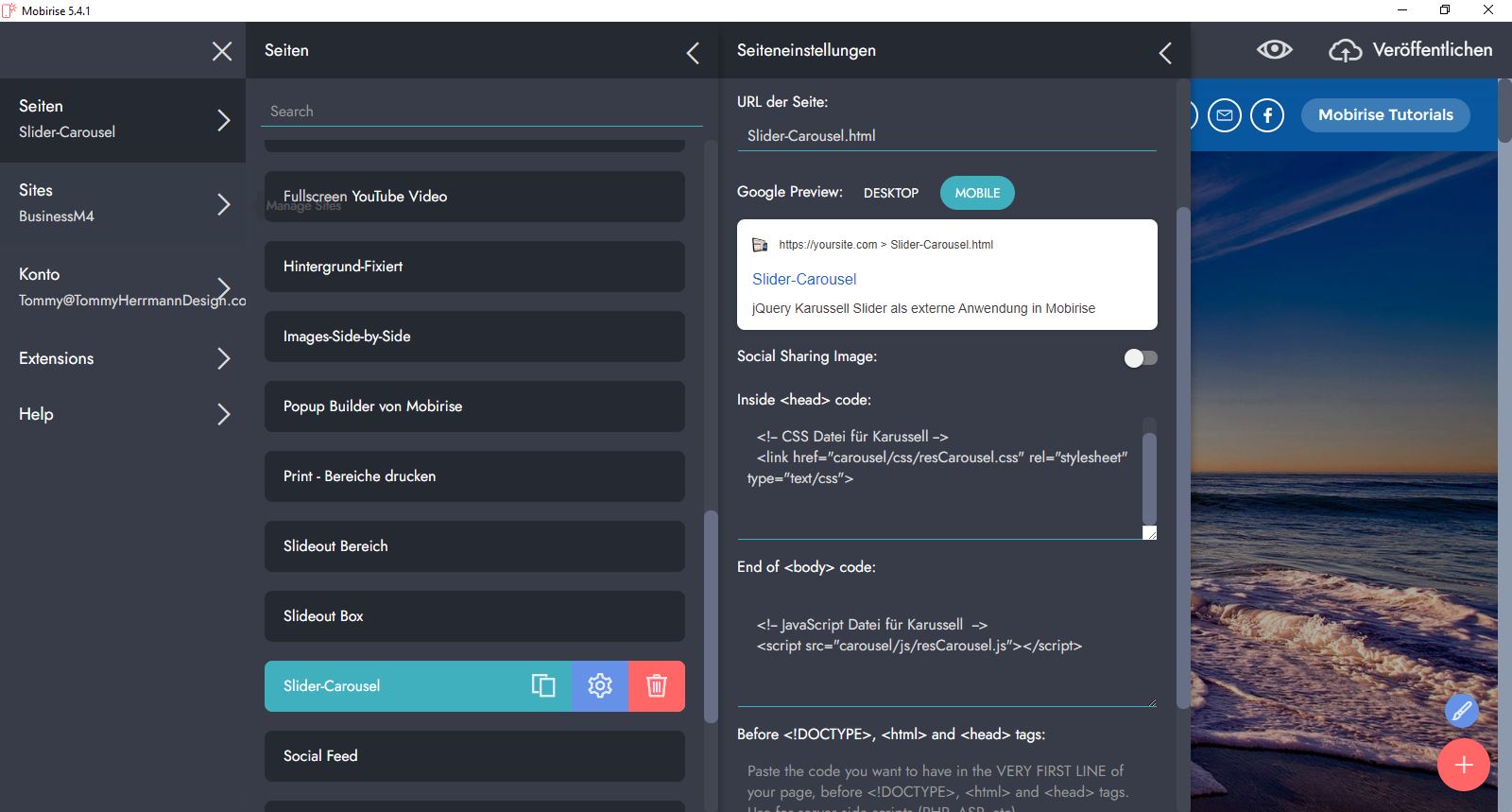This screenshot has width=1512, height=812.
Task: Click the Facebook icon in header
Action: [1267, 115]
